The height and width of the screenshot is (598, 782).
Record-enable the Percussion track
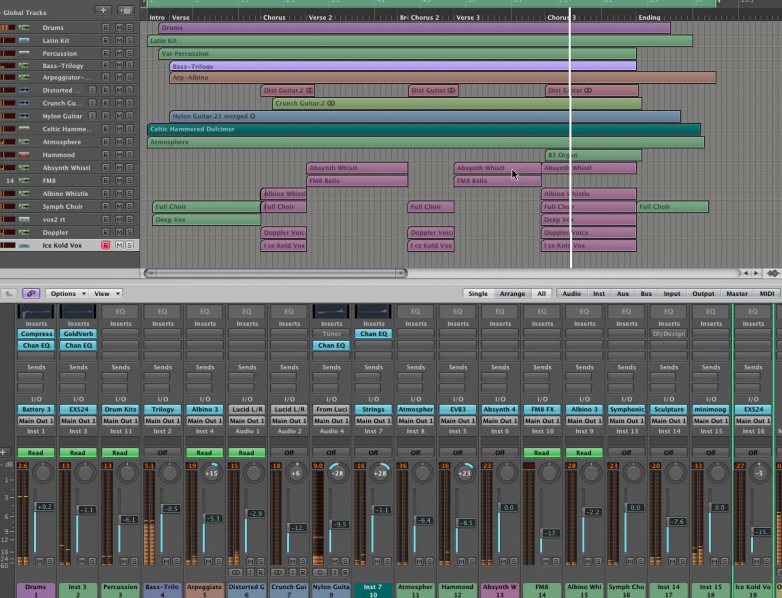(x=105, y=53)
